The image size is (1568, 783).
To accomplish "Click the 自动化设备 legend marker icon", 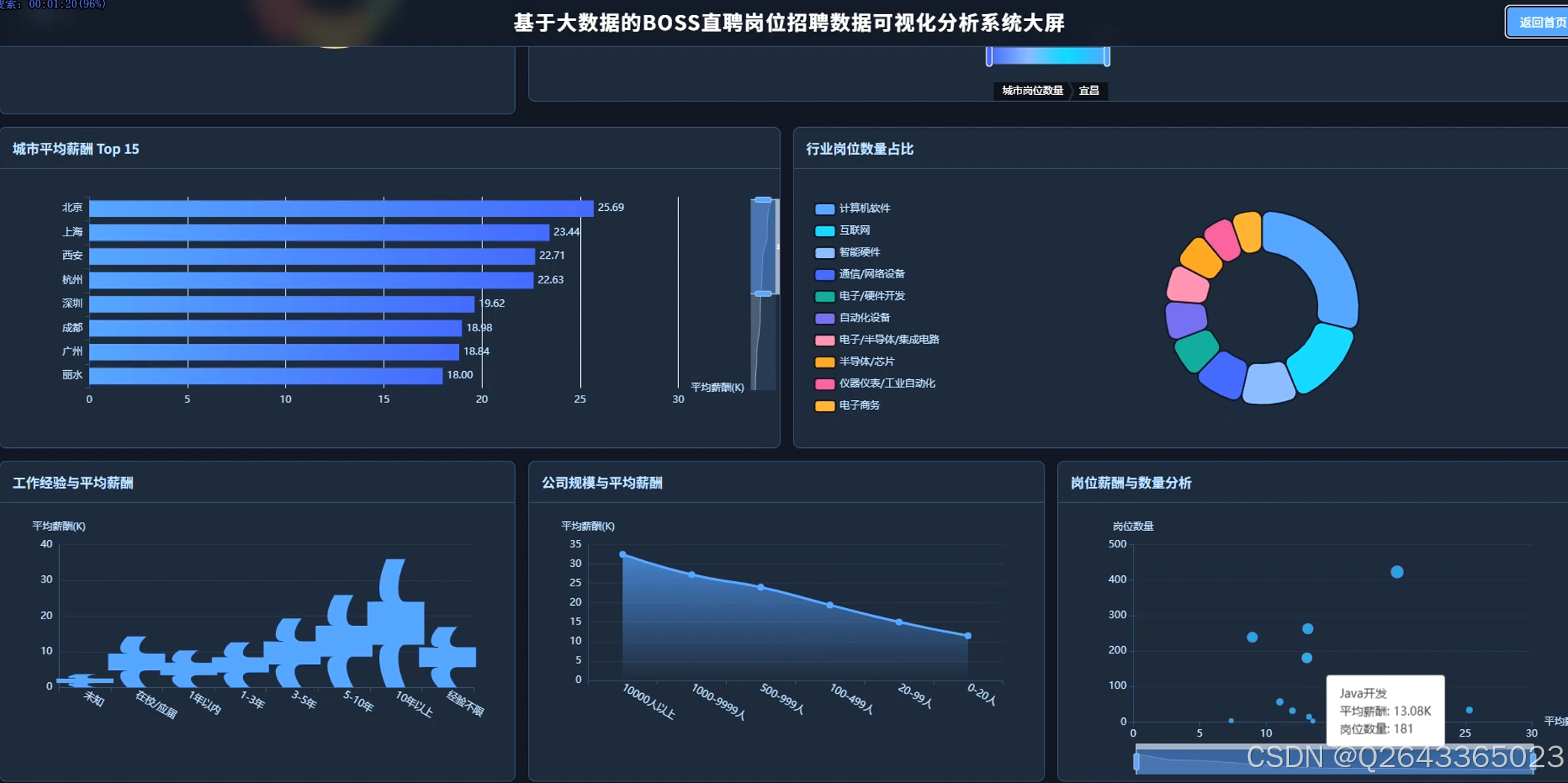I will pyautogui.click(x=825, y=318).
